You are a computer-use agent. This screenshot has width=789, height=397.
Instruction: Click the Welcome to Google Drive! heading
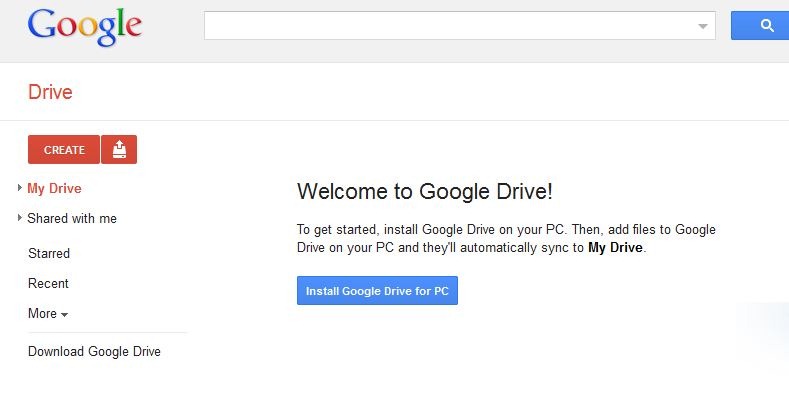[425, 192]
